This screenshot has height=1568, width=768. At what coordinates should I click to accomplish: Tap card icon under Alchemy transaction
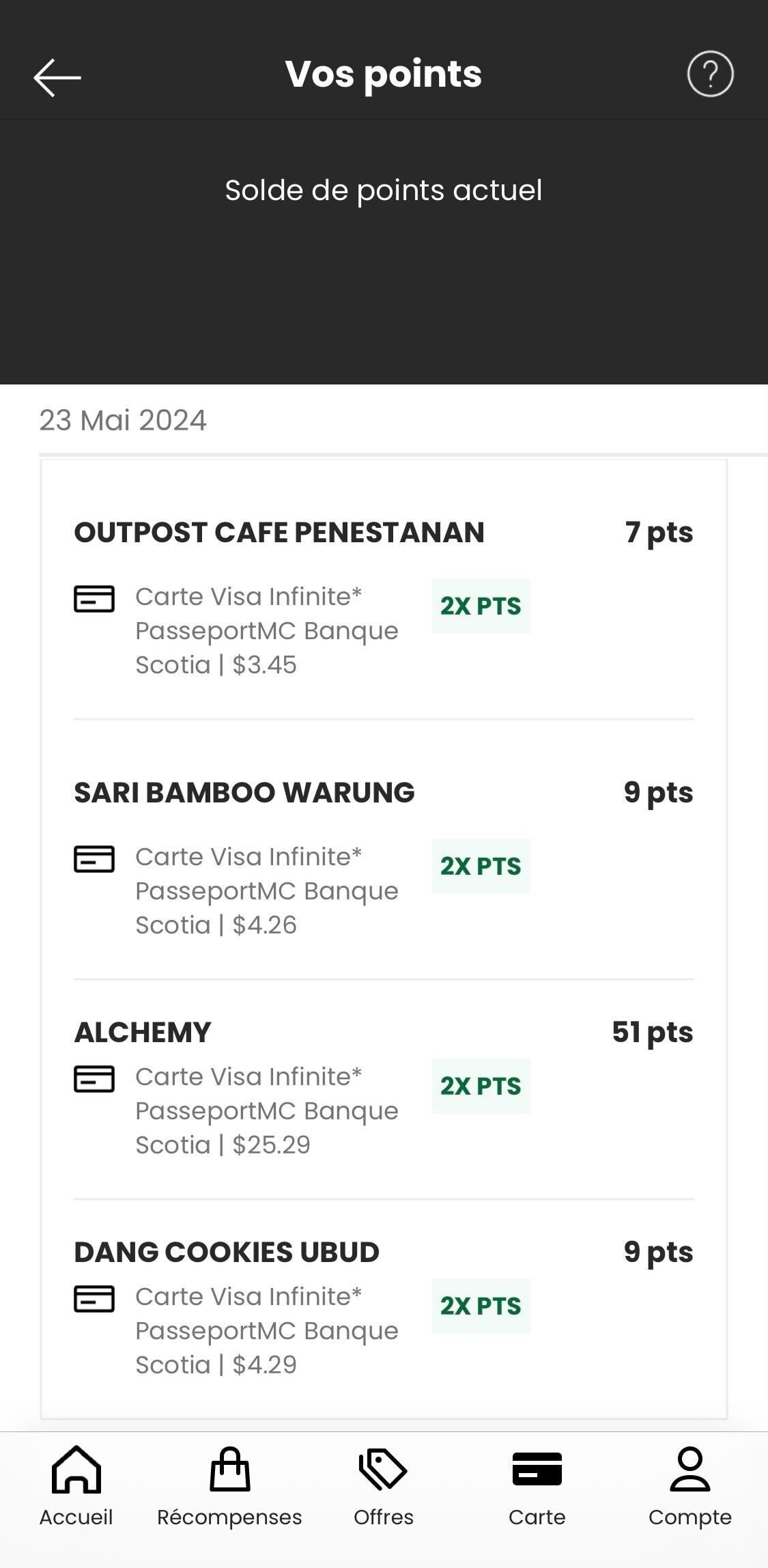(x=94, y=1079)
